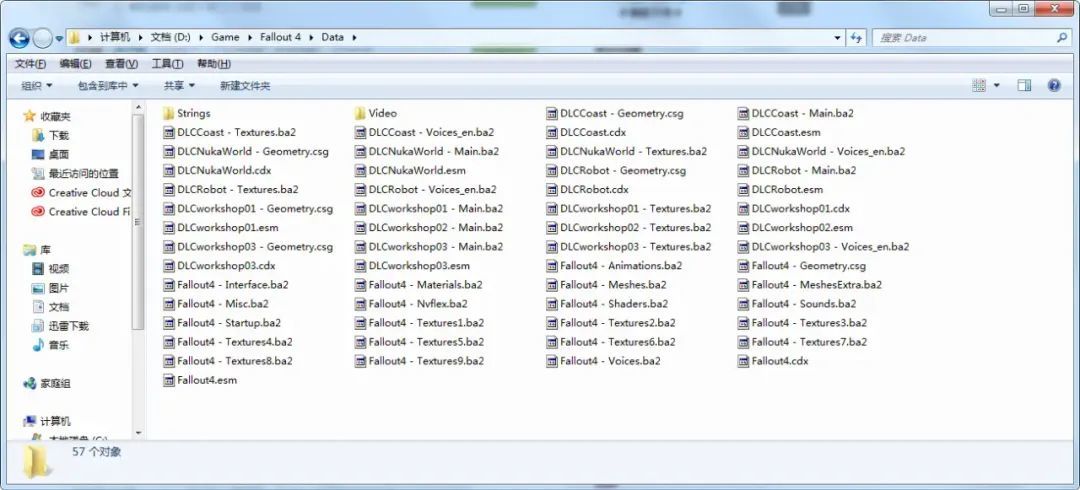Click the Fallout4 - MeshesExtra.ba2 filename
The height and width of the screenshot is (490, 1080).
coord(817,285)
